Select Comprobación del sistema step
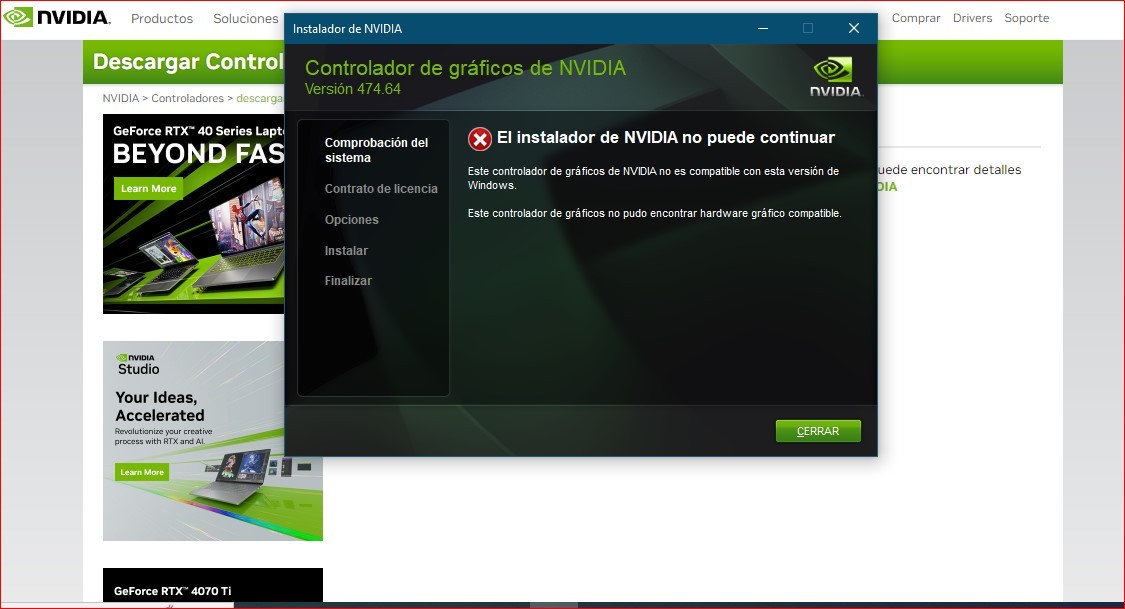This screenshot has height=609, width=1125. click(376, 150)
